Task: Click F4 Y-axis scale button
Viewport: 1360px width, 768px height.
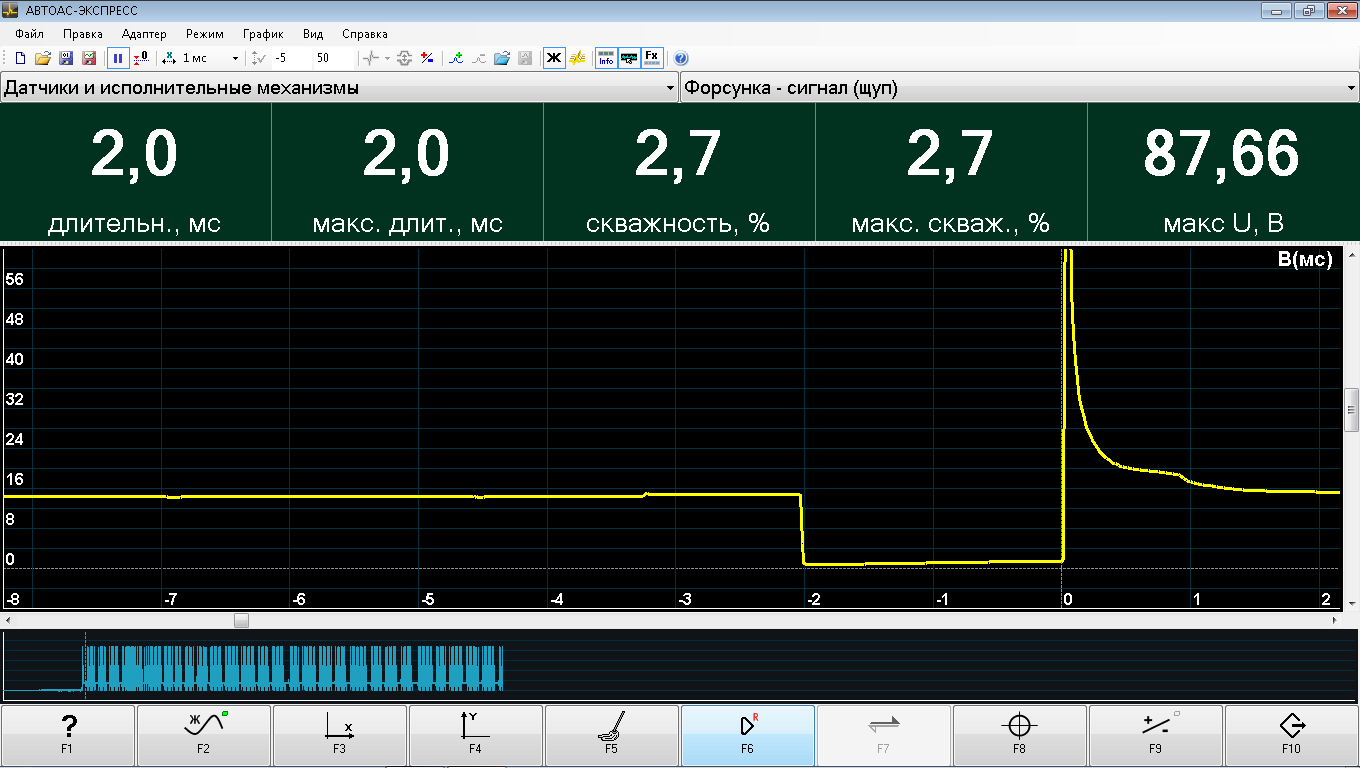Action: [475, 734]
